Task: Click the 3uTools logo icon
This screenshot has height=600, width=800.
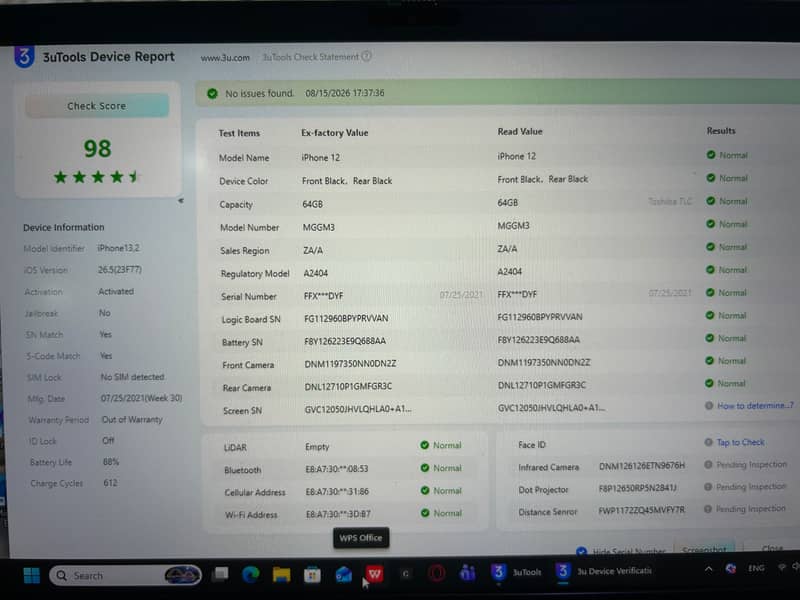Action: pos(24,57)
